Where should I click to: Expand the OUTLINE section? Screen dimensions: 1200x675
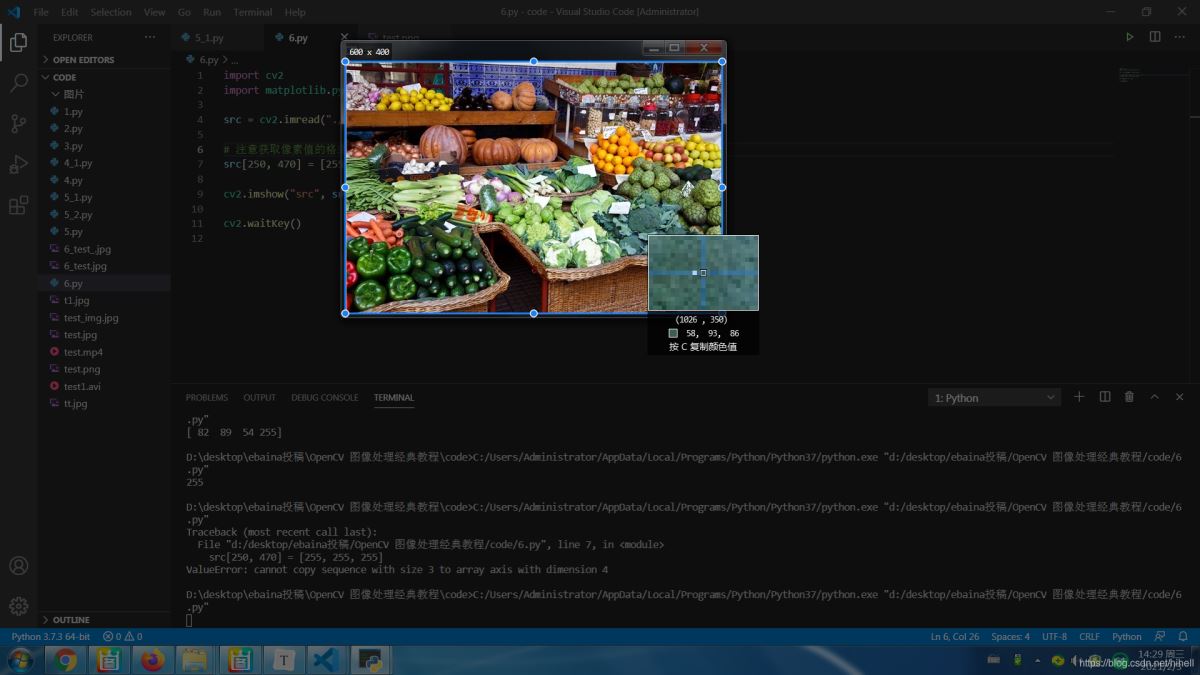tap(70, 620)
